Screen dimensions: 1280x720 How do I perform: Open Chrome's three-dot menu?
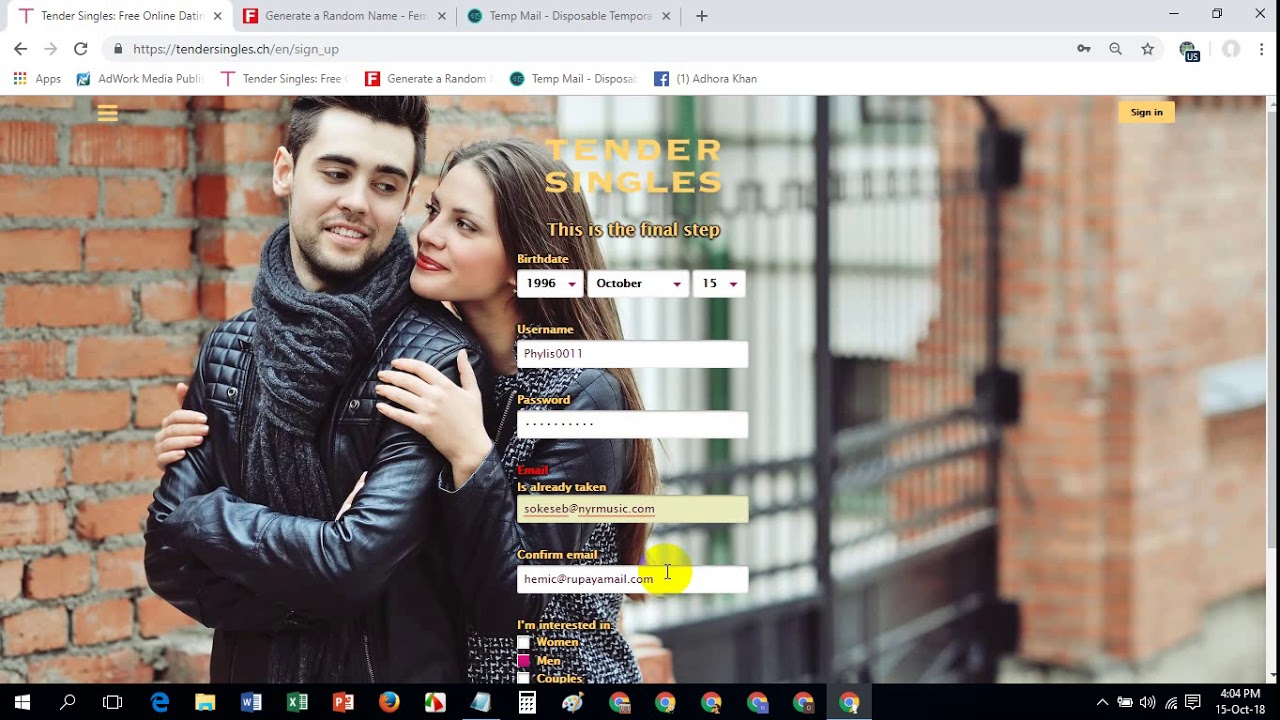[x=1262, y=49]
